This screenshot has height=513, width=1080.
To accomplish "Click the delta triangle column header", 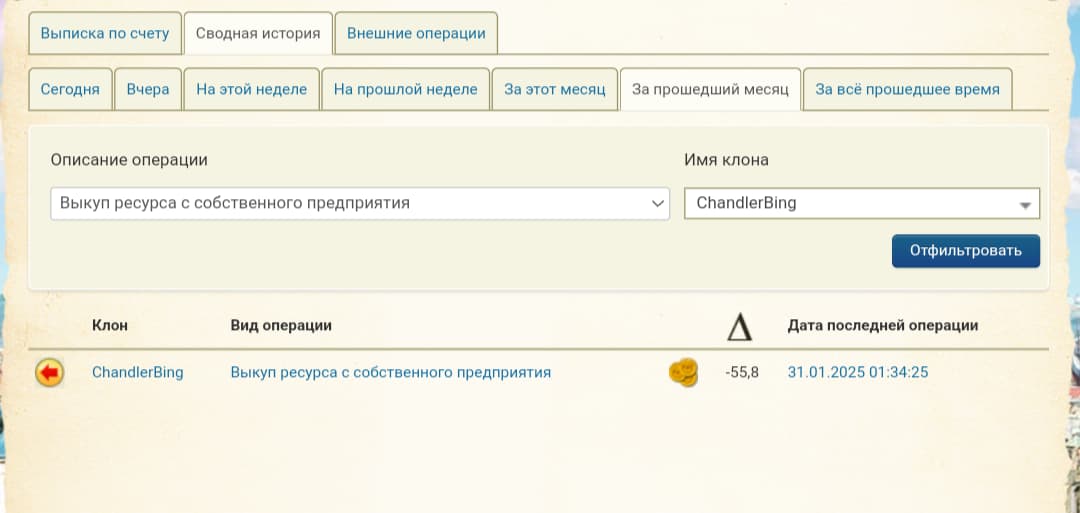I will 738,326.
